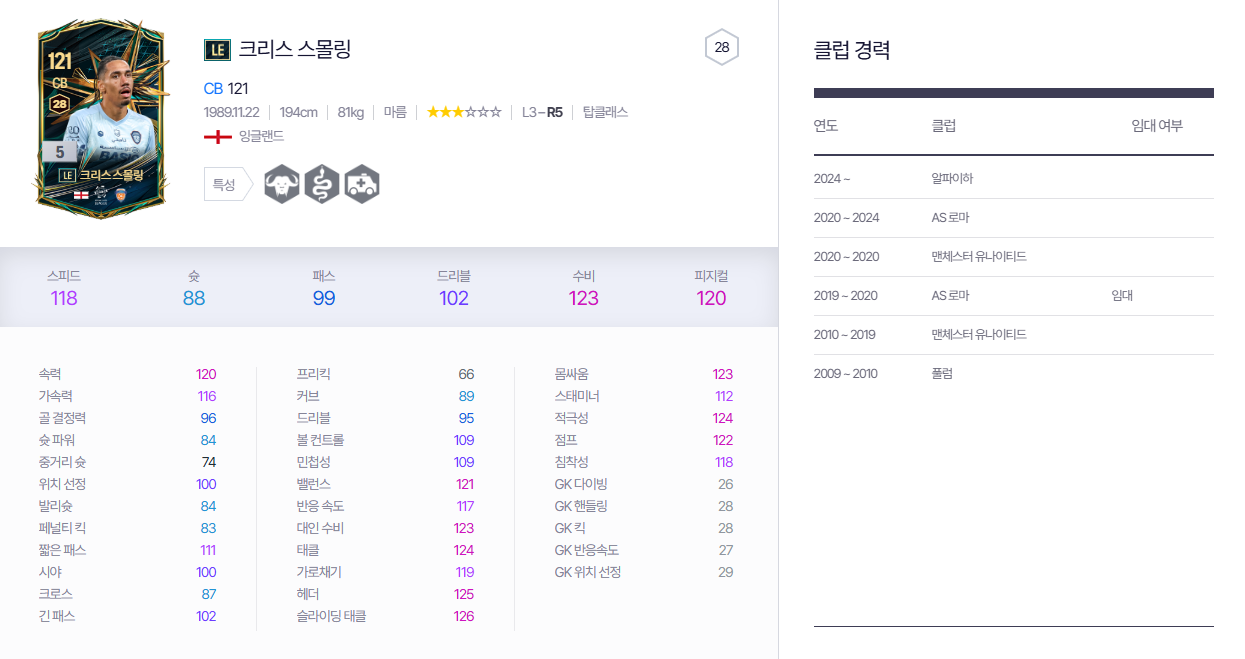Click the 2020 ~ 2024 AS 로마 row

[1014, 218]
